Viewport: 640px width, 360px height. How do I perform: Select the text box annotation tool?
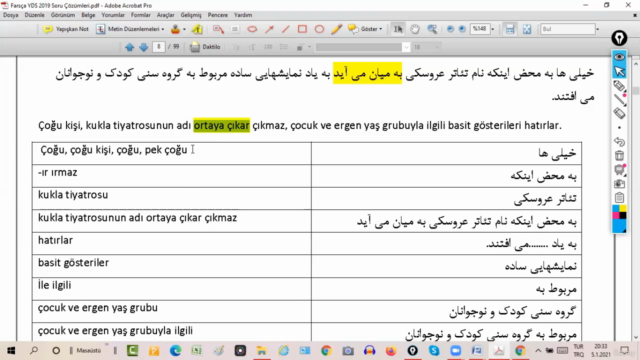(235, 29)
